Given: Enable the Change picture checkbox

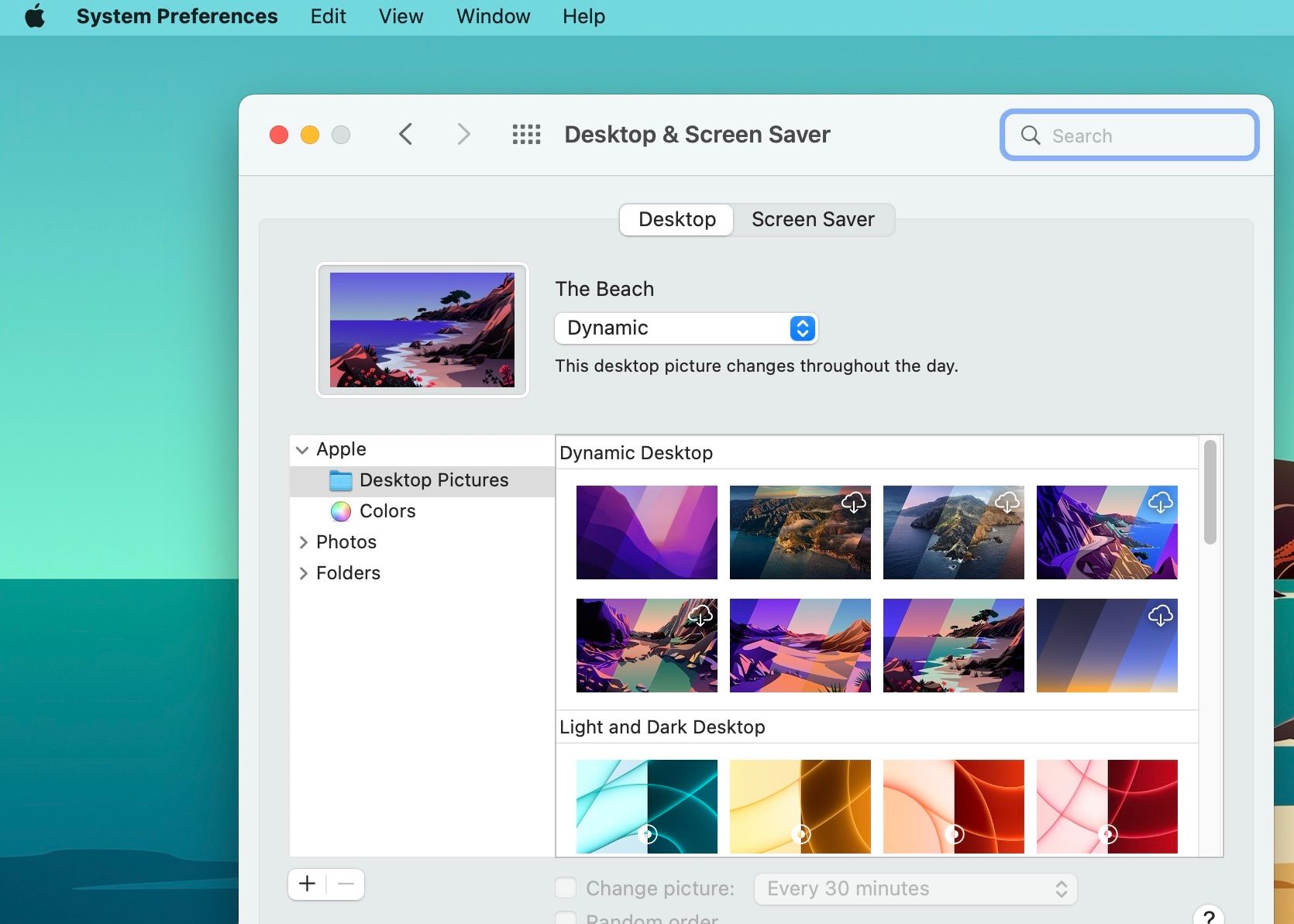Looking at the screenshot, I should click(x=565, y=888).
